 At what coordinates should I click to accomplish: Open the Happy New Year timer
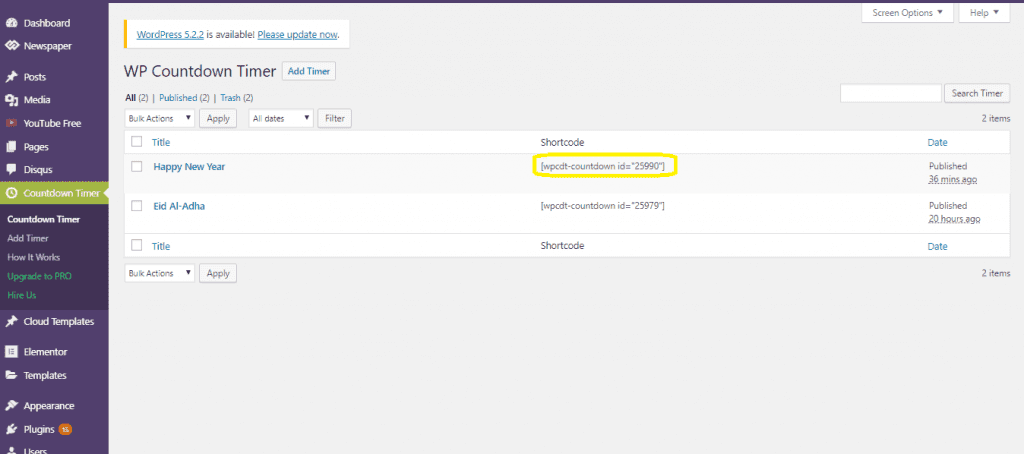click(x=189, y=167)
